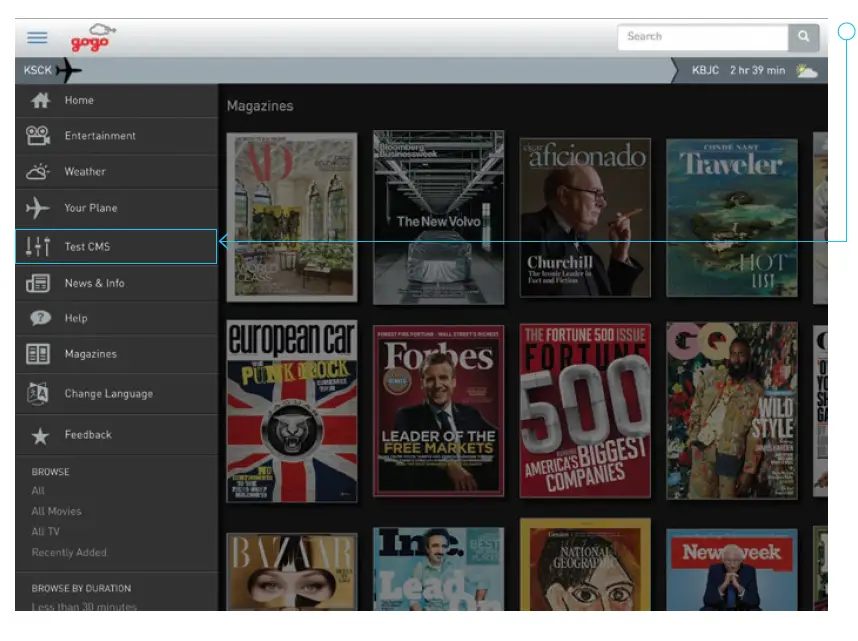The height and width of the screenshot is (641, 858).
Task: Select Test CMS menu label
Action: (87, 247)
